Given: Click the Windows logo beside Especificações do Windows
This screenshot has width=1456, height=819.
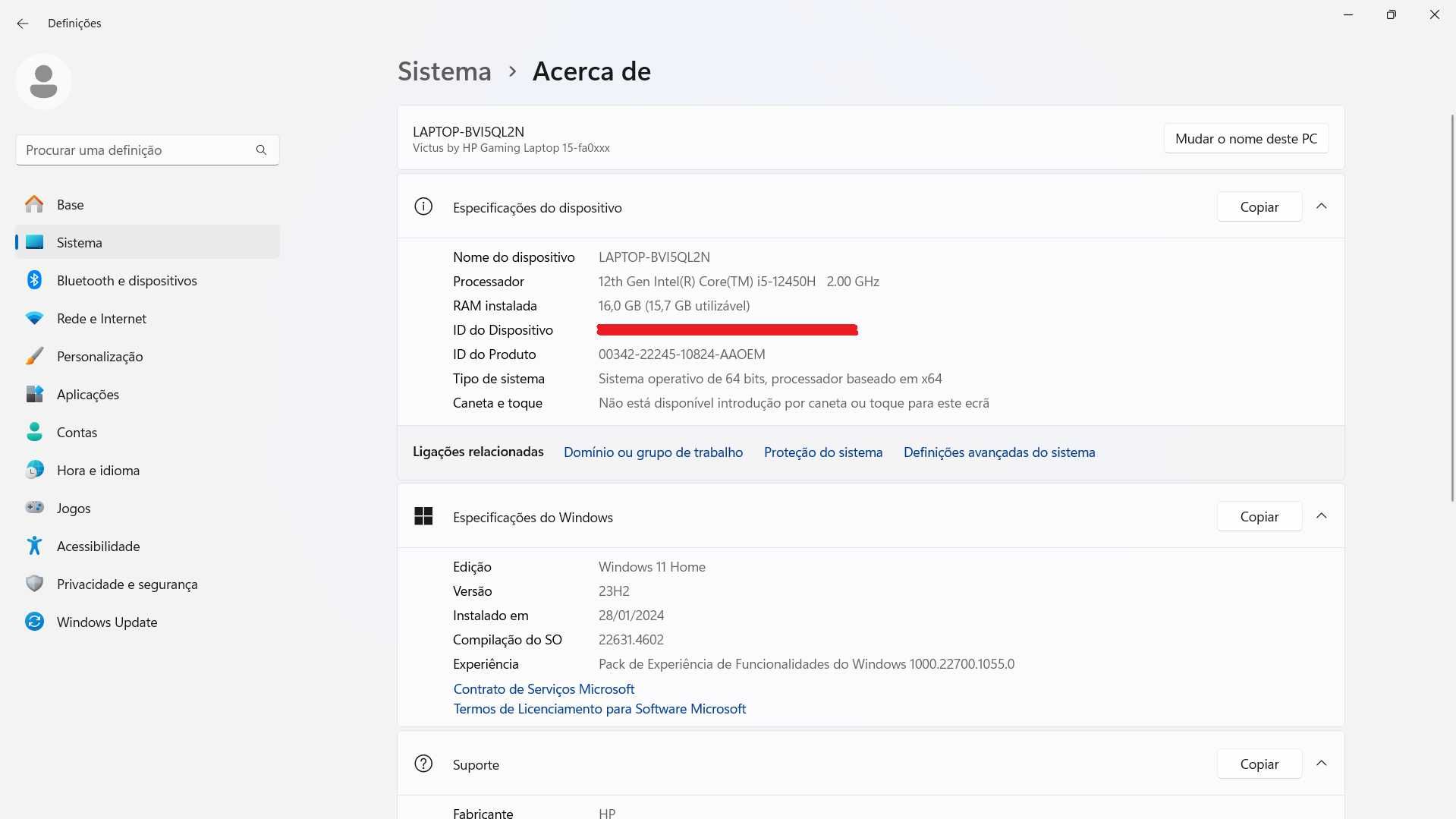Looking at the screenshot, I should tap(423, 516).
